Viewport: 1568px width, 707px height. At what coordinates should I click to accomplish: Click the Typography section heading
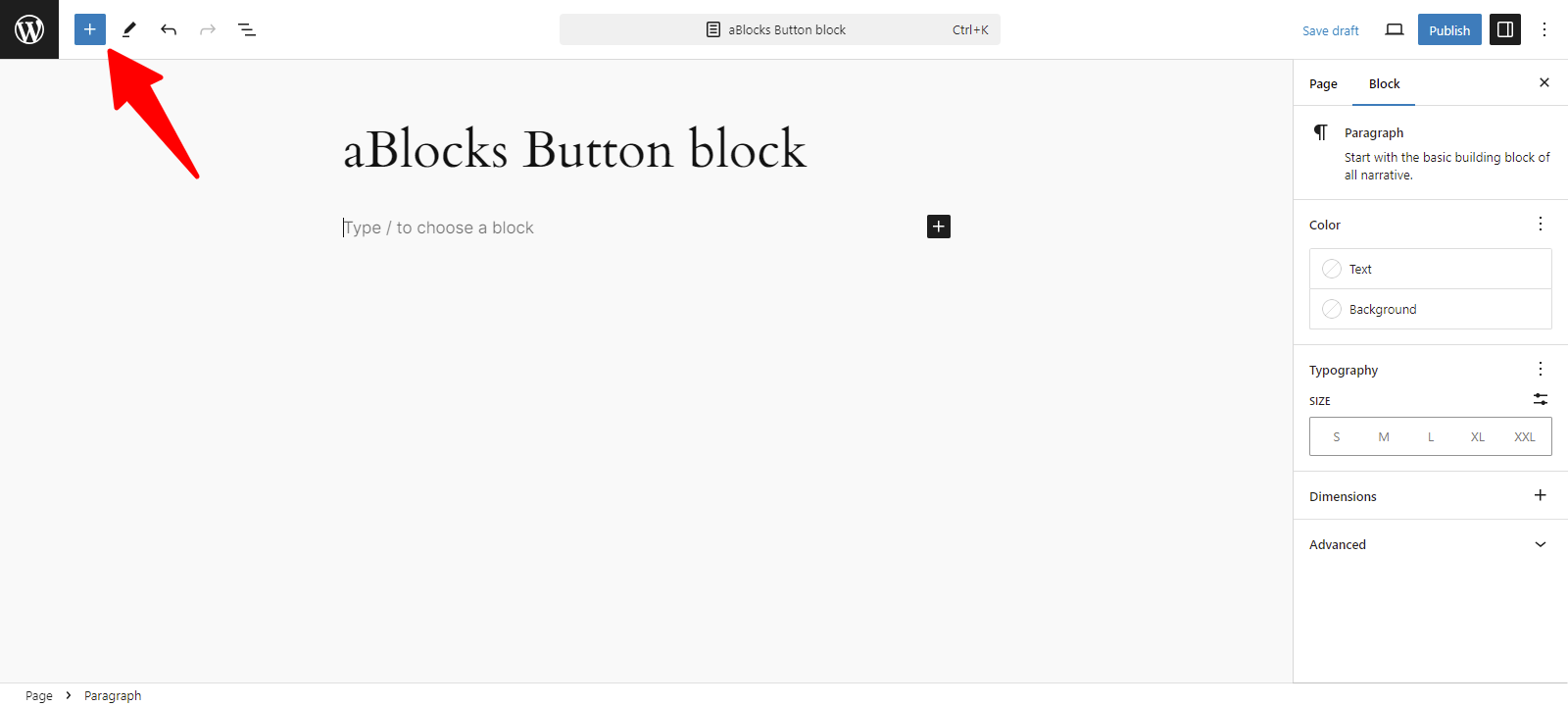click(1344, 370)
